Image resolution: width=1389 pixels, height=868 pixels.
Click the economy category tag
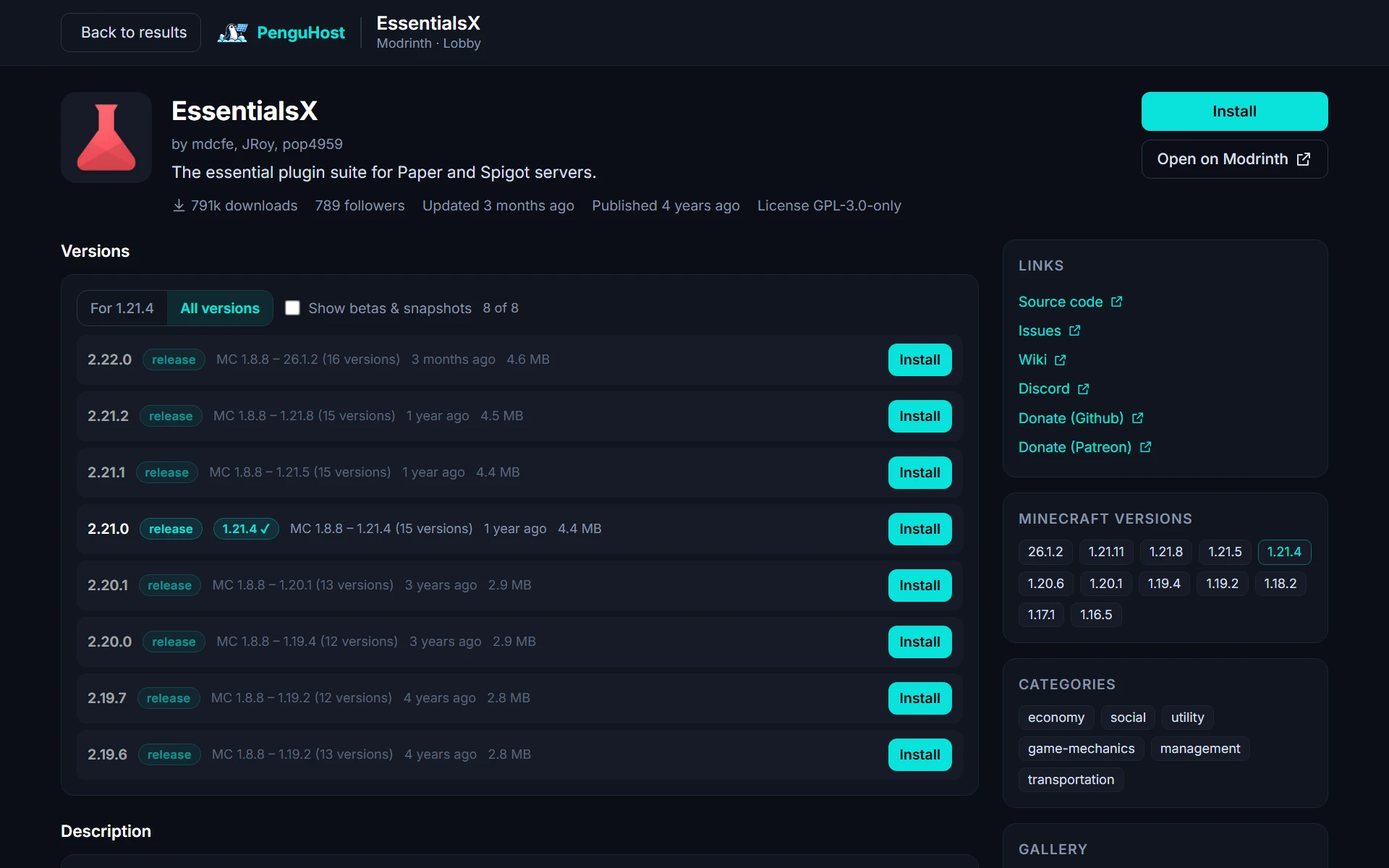click(1056, 718)
